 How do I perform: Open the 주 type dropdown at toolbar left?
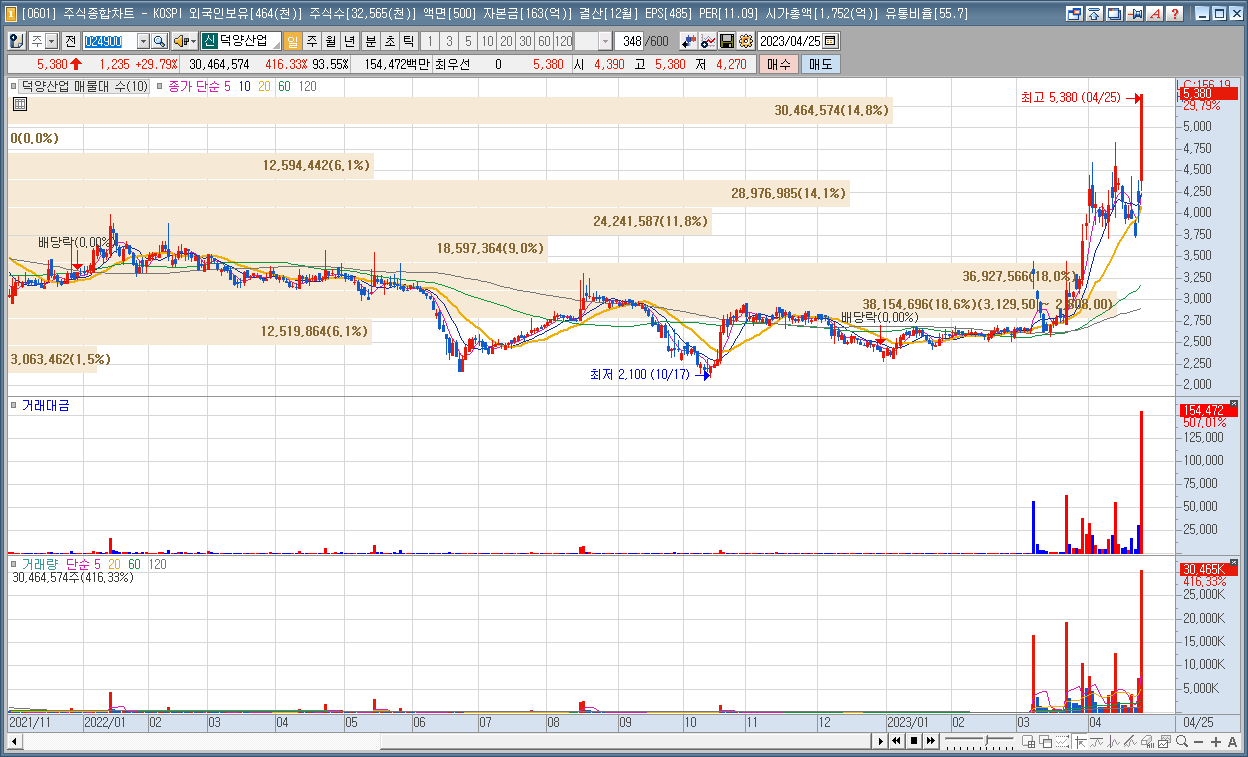[x=52, y=41]
